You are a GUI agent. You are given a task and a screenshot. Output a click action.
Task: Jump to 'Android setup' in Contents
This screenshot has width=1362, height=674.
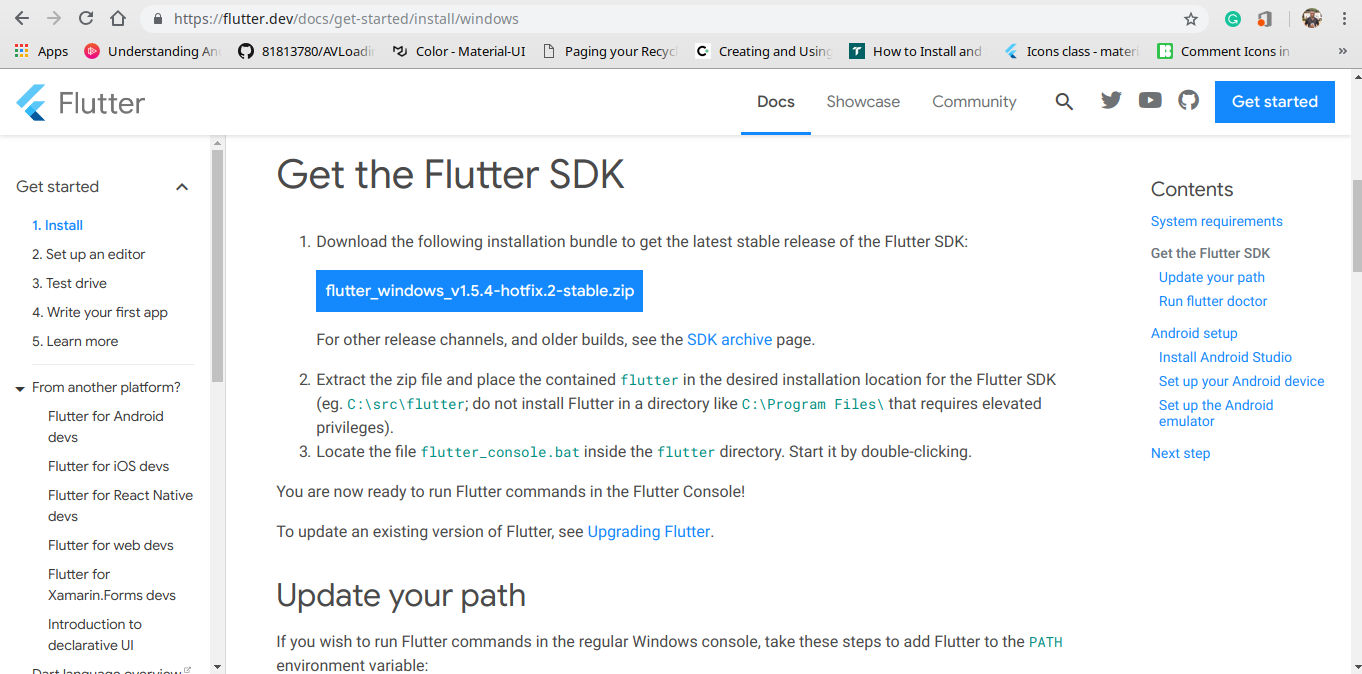tap(1194, 333)
